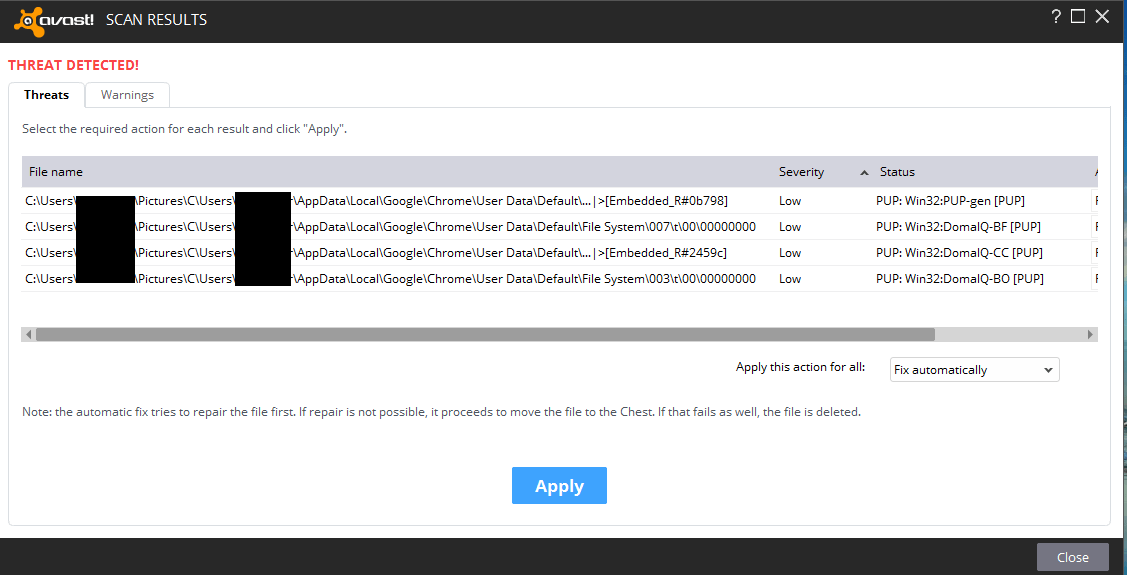Click the horizontal scrollbar right arrow
The image size is (1127, 575).
[1090, 334]
